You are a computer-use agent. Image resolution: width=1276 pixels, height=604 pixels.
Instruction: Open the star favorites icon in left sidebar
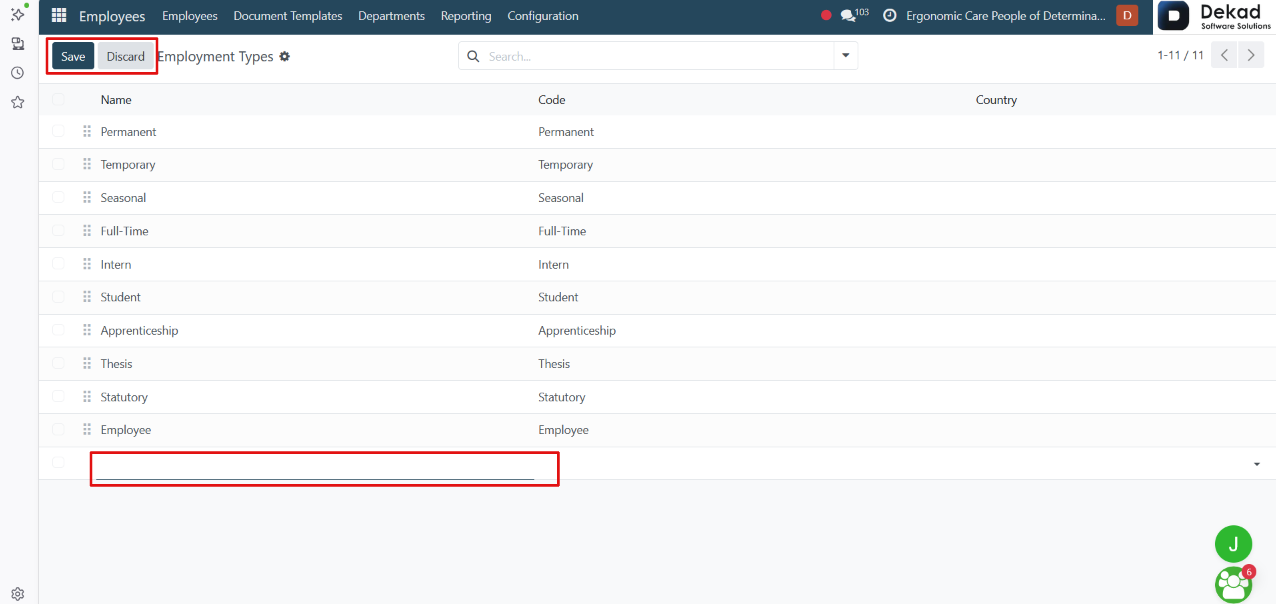tap(17, 102)
